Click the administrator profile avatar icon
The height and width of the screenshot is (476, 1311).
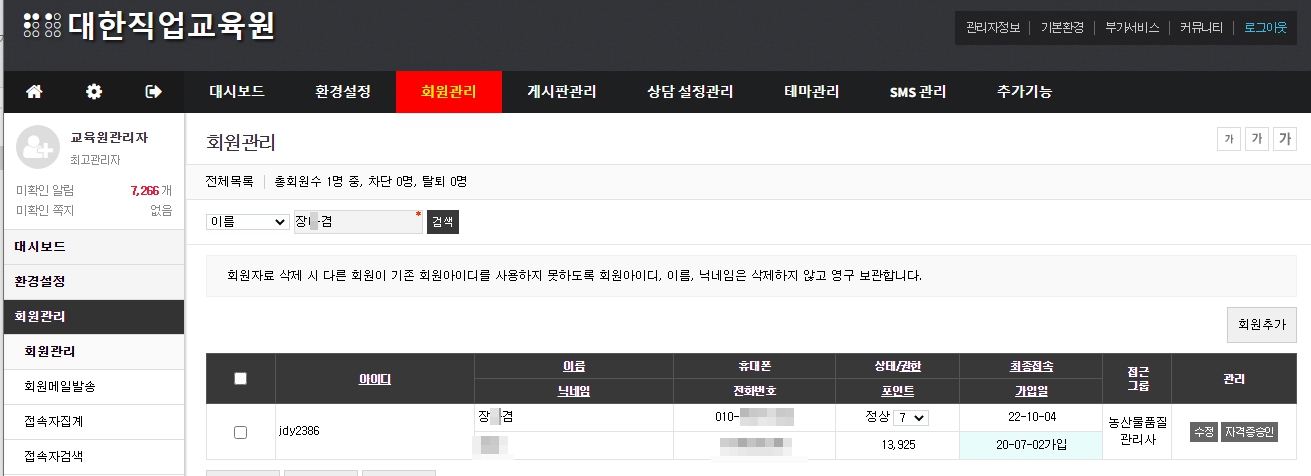tap(37, 147)
